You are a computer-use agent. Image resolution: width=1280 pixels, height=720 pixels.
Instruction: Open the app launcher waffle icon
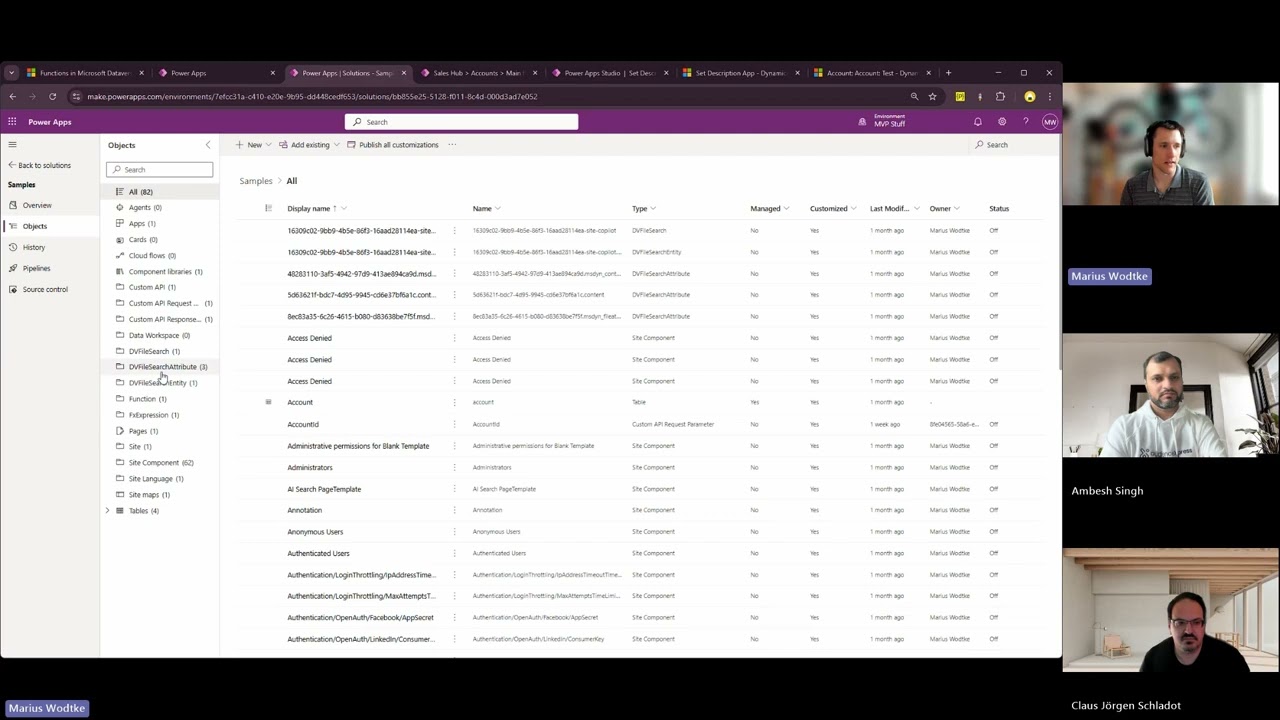(12, 122)
